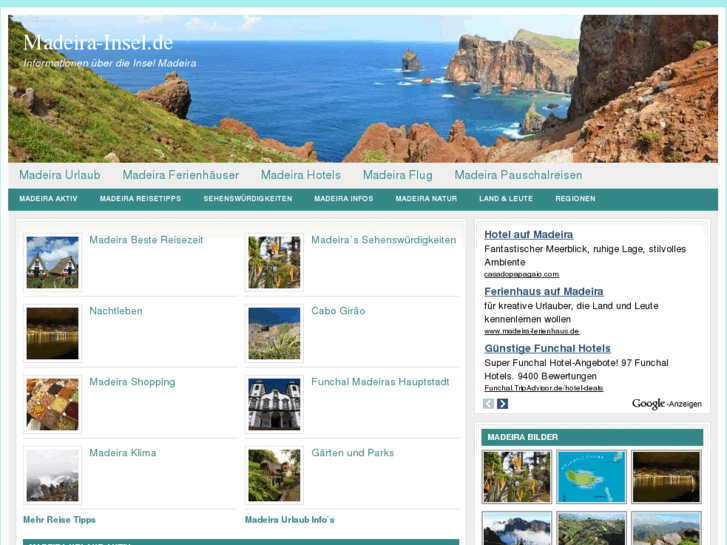The image size is (727, 545).
Task: Select MADEIRA NATUR in navigation
Action: coord(426,199)
